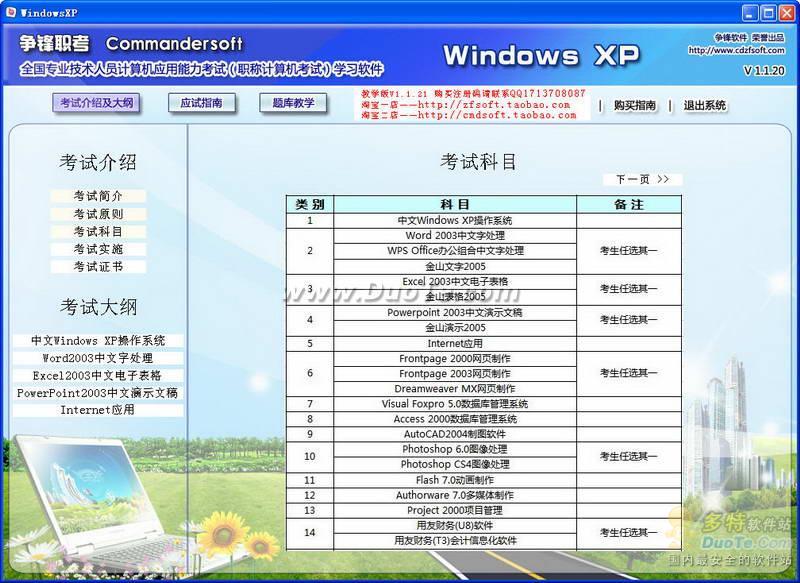Select 考试原则 in sidebar
Image resolution: width=800 pixels, height=583 pixels.
[x=98, y=214]
